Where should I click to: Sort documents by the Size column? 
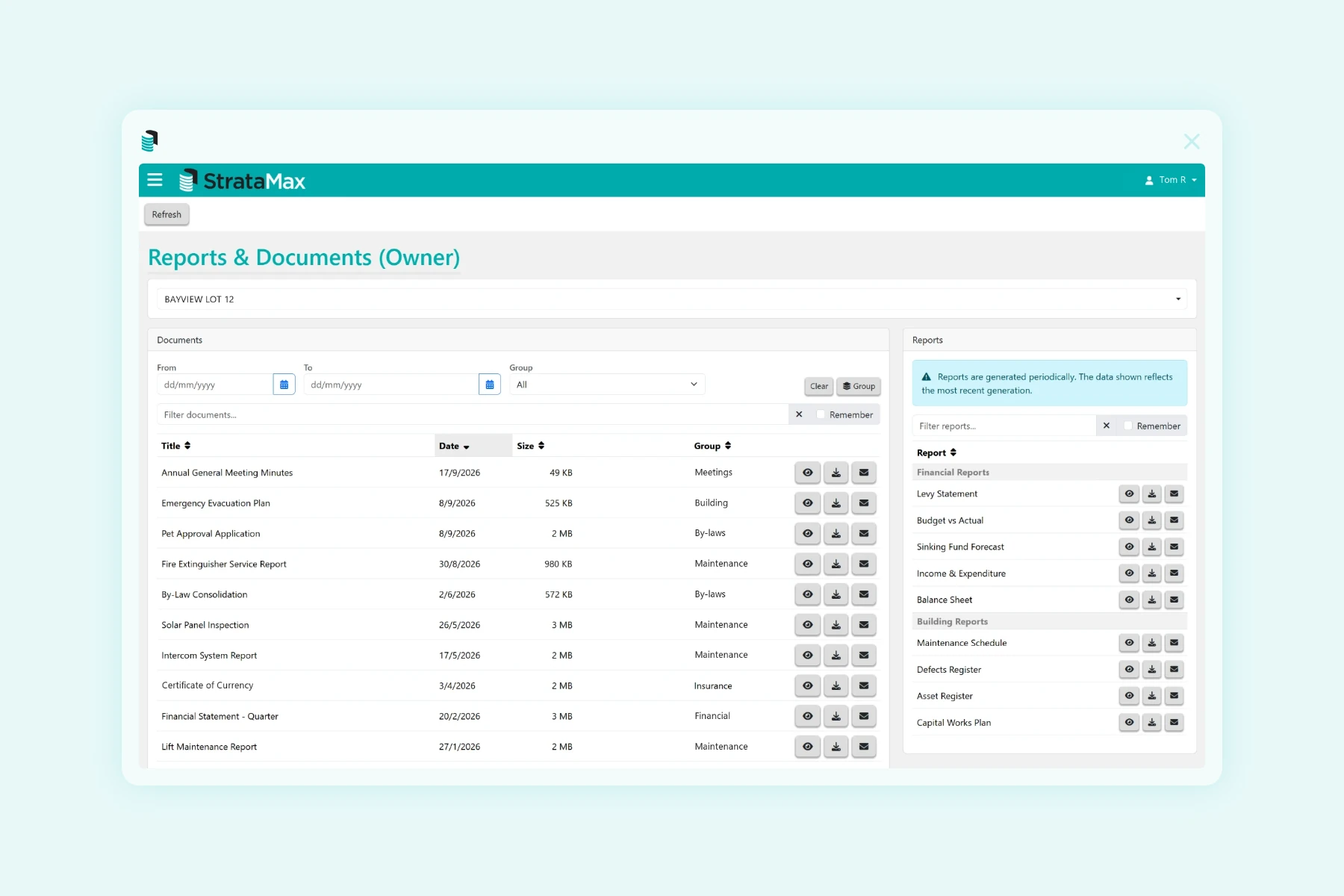click(x=531, y=446)
